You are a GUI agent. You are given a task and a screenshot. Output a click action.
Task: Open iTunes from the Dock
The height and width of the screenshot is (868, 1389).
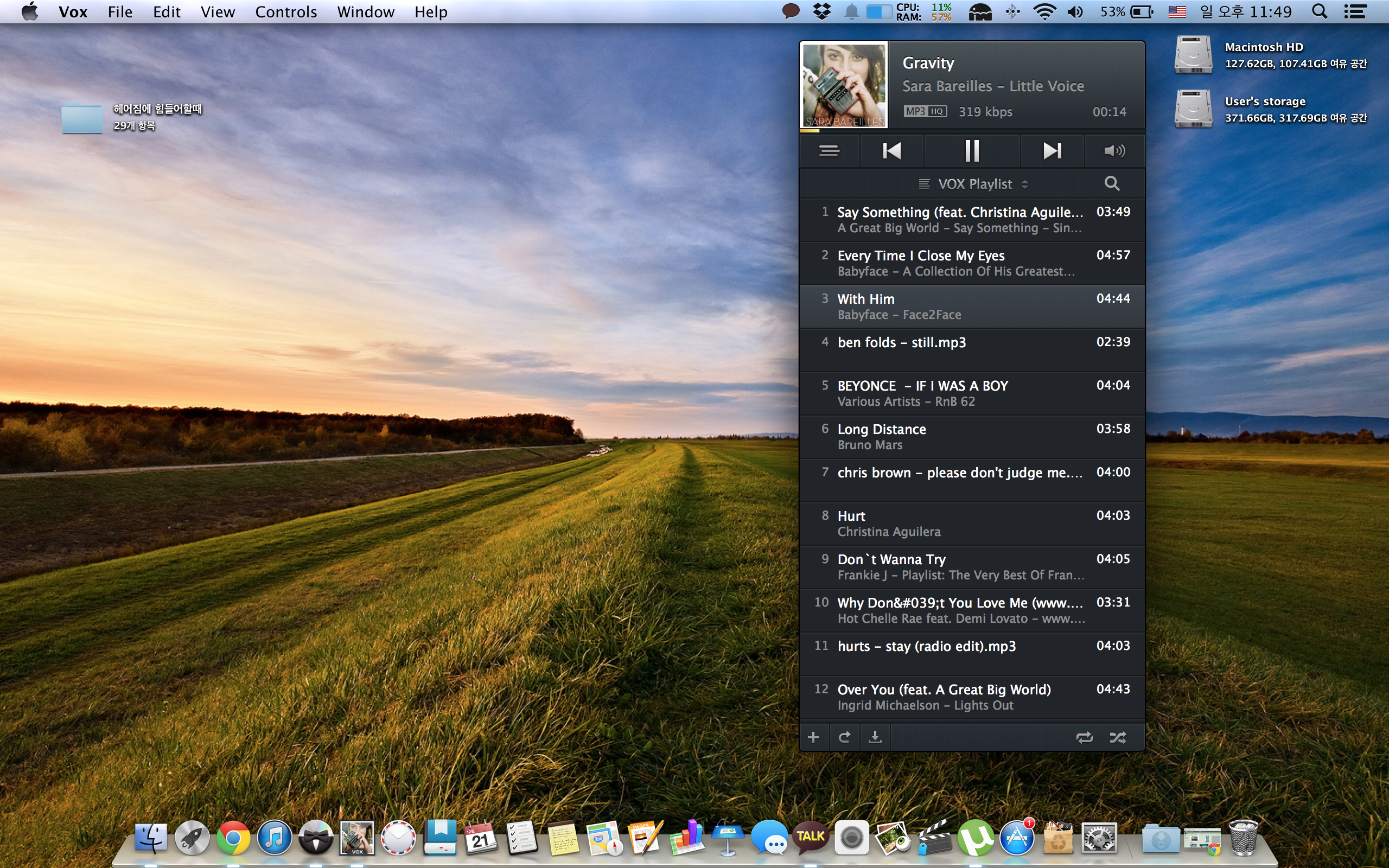click(275, 838)
